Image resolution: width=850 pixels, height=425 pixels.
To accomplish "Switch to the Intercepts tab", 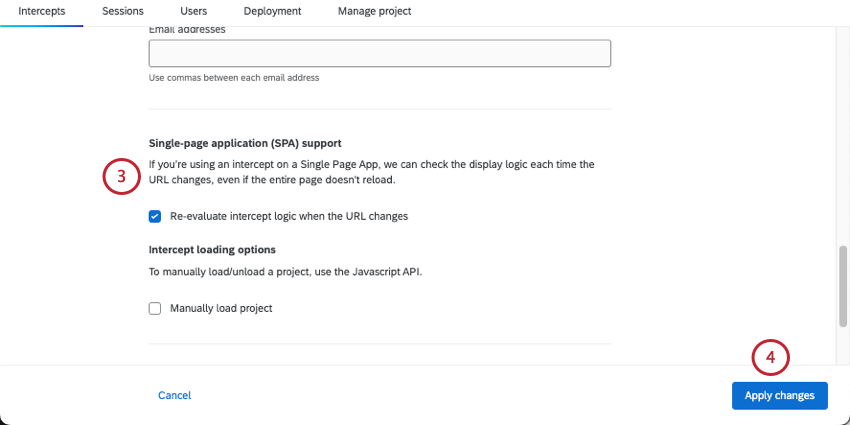I will coord(41,11).
